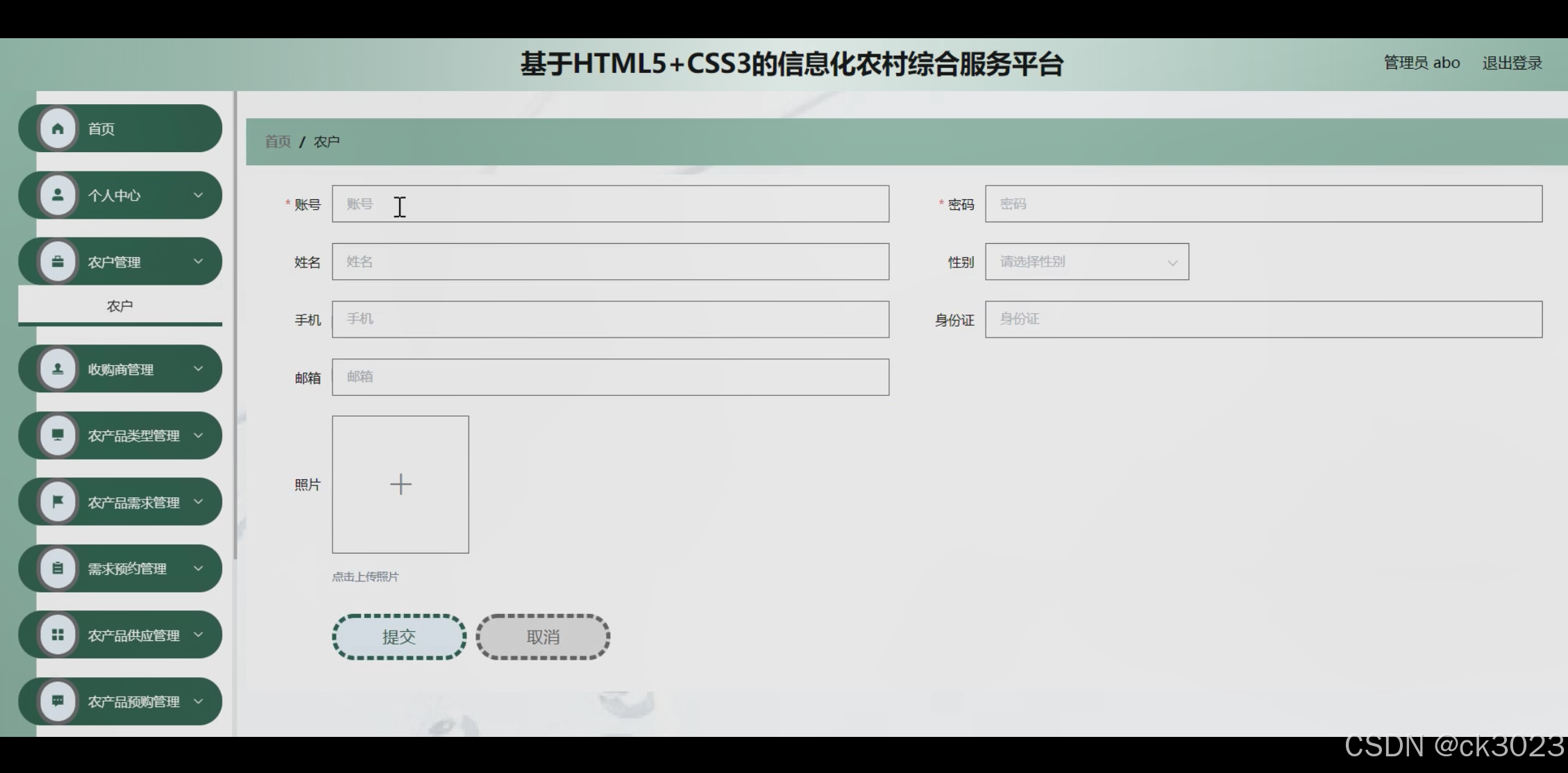Click 退出登录 to log out
Image resolution: width=1568 pixels, height=773 pixels.
(1512, 62)
